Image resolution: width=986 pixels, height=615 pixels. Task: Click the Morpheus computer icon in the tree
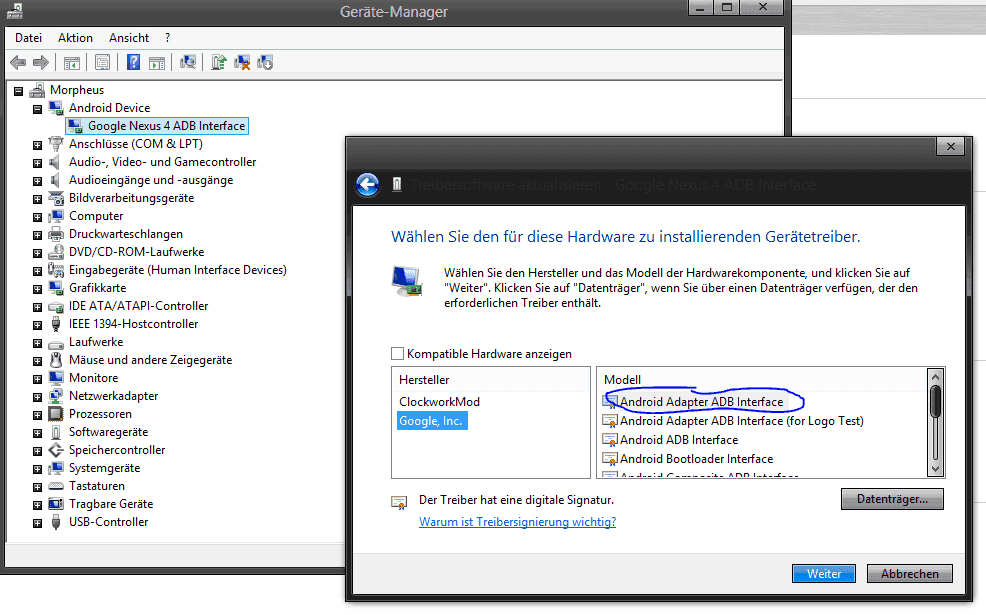[37, 90]
